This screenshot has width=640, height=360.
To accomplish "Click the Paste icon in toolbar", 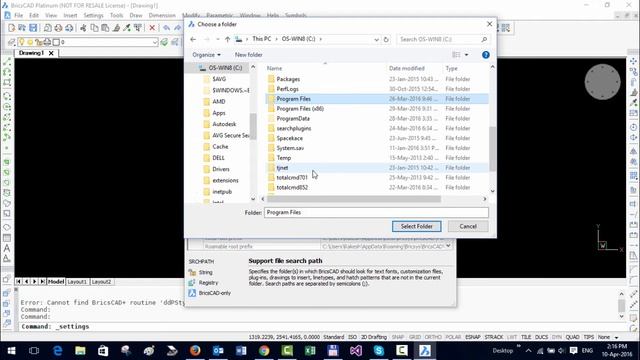I will (x=105, y=28).
